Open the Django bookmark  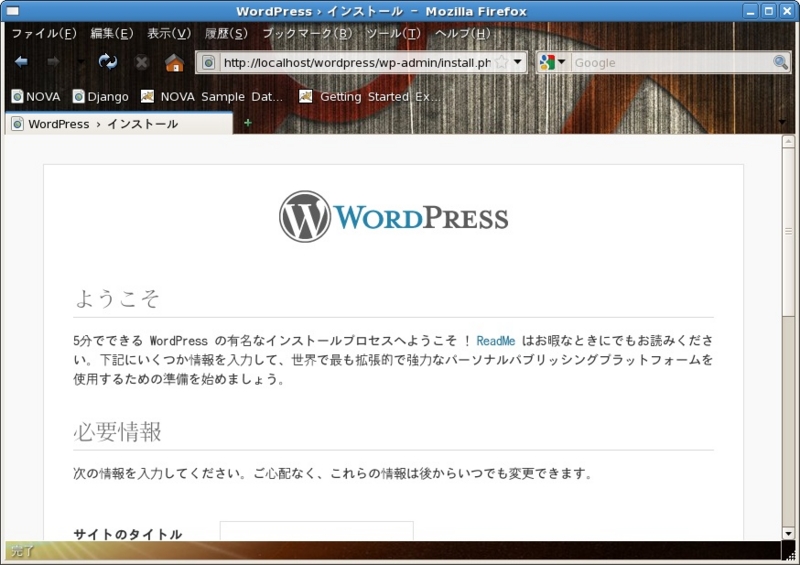point(101,96)
